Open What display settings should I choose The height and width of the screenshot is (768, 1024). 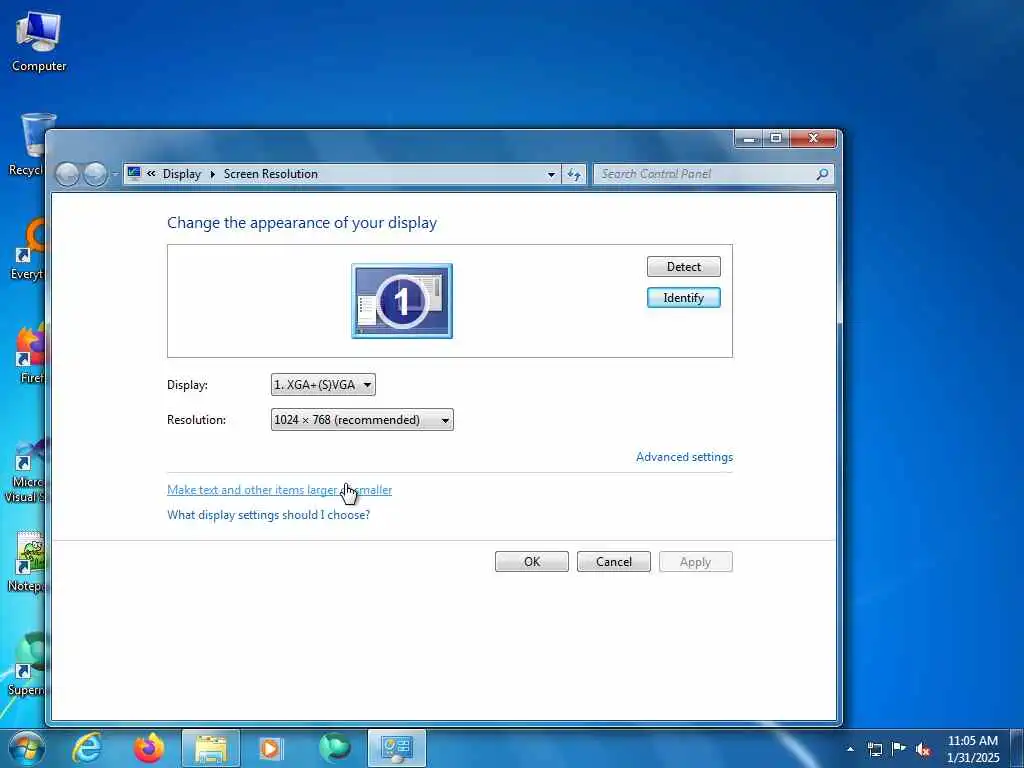click(x=268, y=515)
